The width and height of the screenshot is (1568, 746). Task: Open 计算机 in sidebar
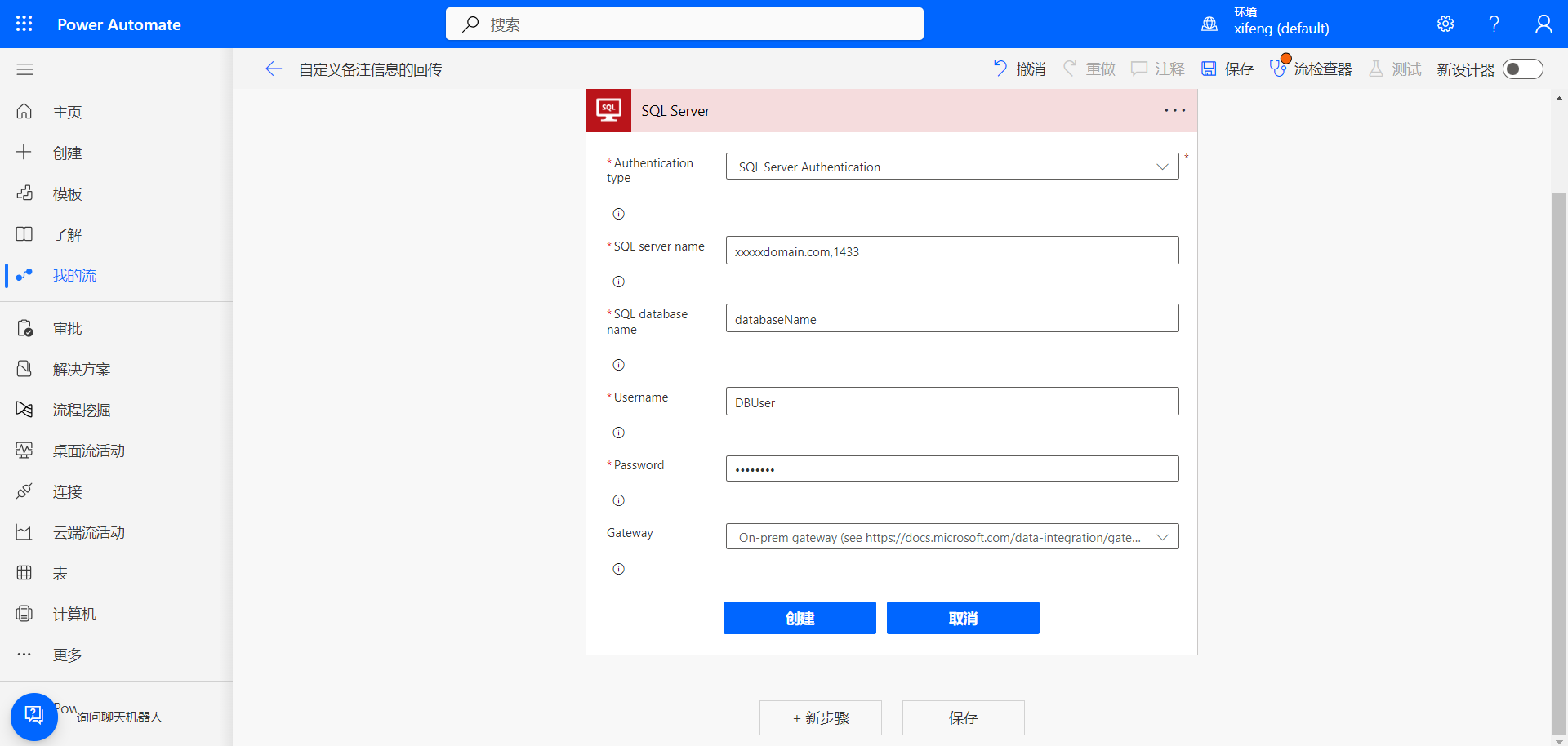coord(116,614)
